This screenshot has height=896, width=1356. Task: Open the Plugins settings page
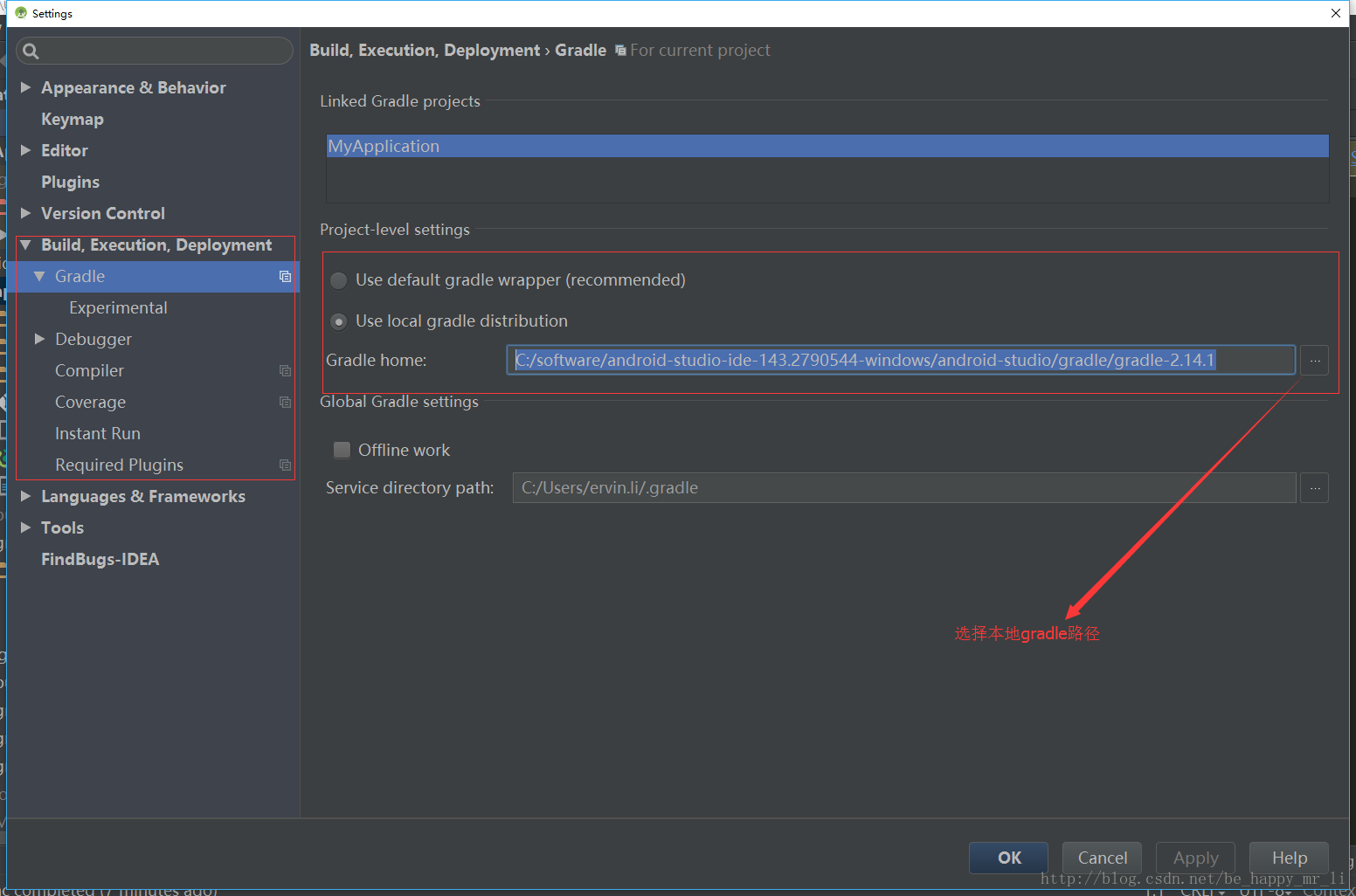coord(70,182)
